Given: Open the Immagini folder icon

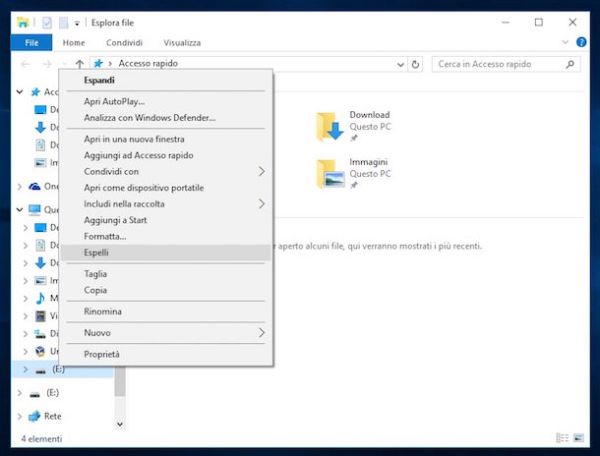Looking at the screenshot, I should coord(330,173).
